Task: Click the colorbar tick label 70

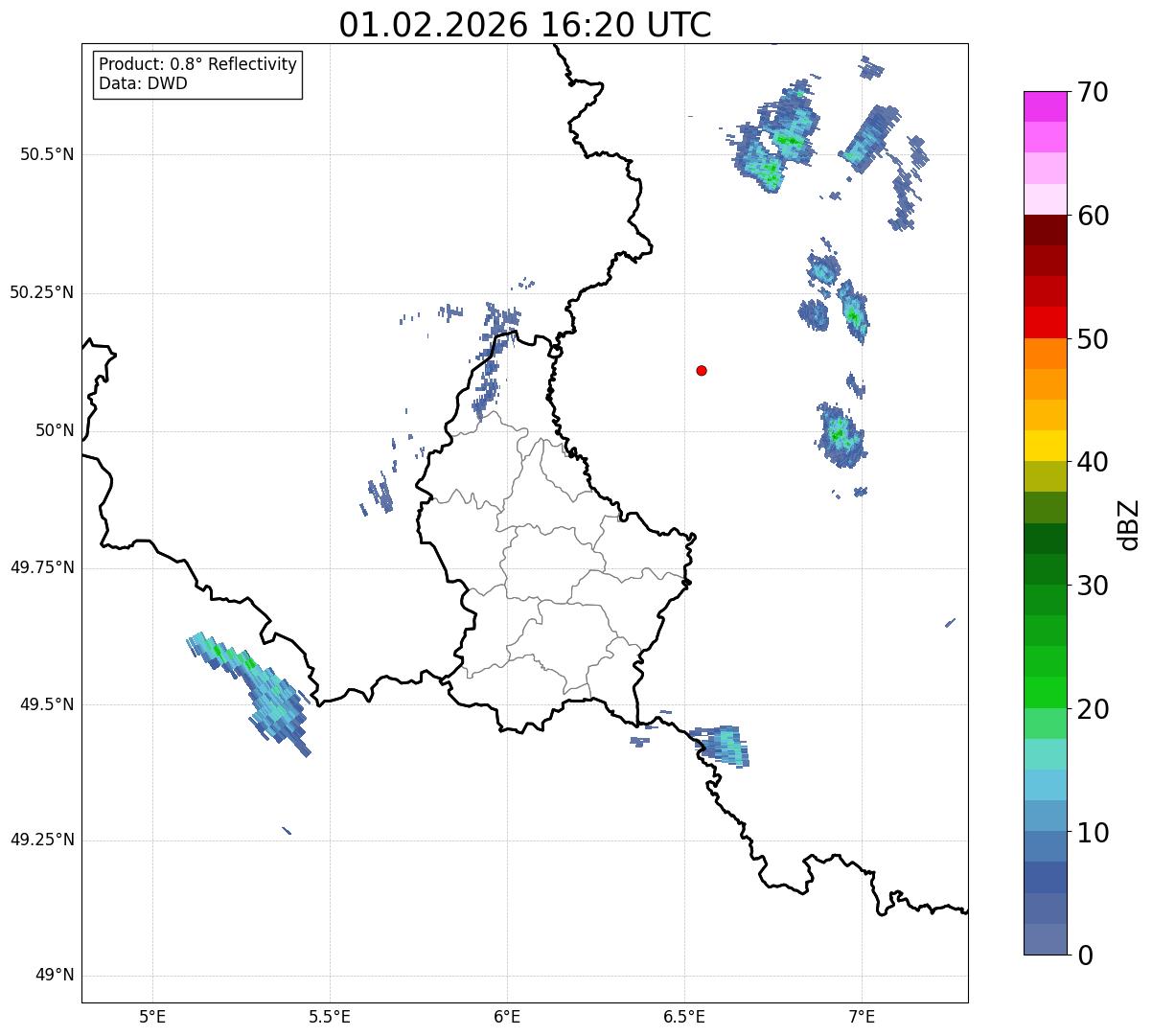Action: pyautogui.click(x=1093, y=92)
